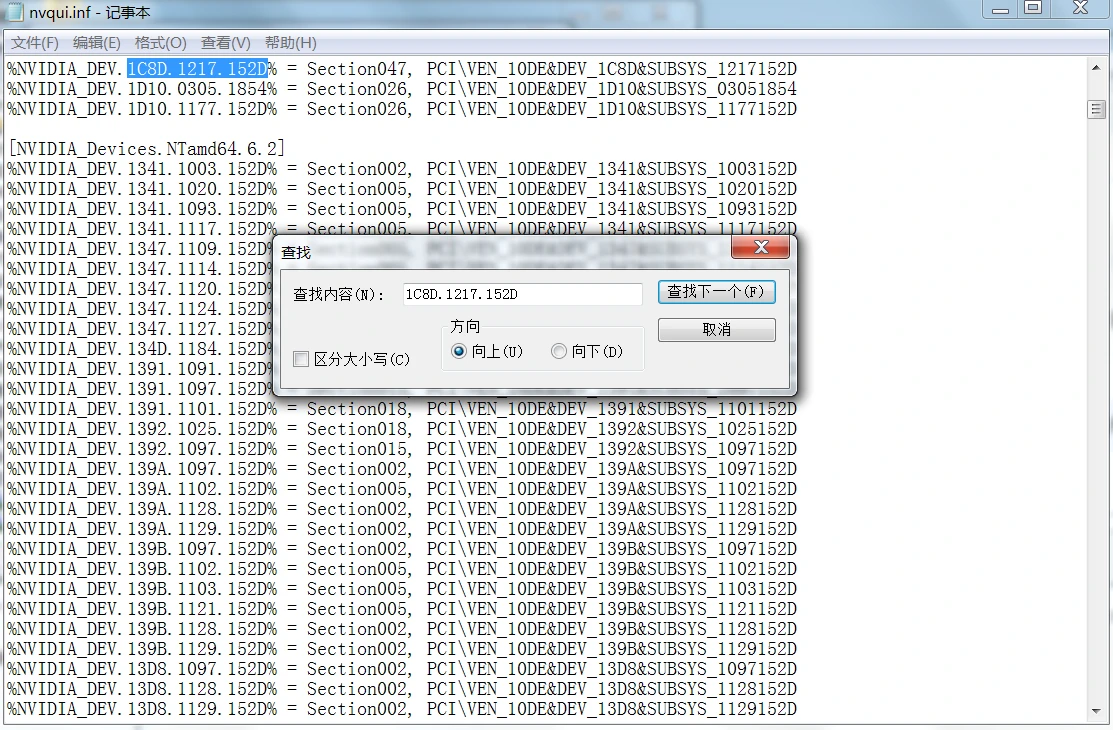Select 向下(D) direction radio button
1113x730 pixels.
[559, 352]
